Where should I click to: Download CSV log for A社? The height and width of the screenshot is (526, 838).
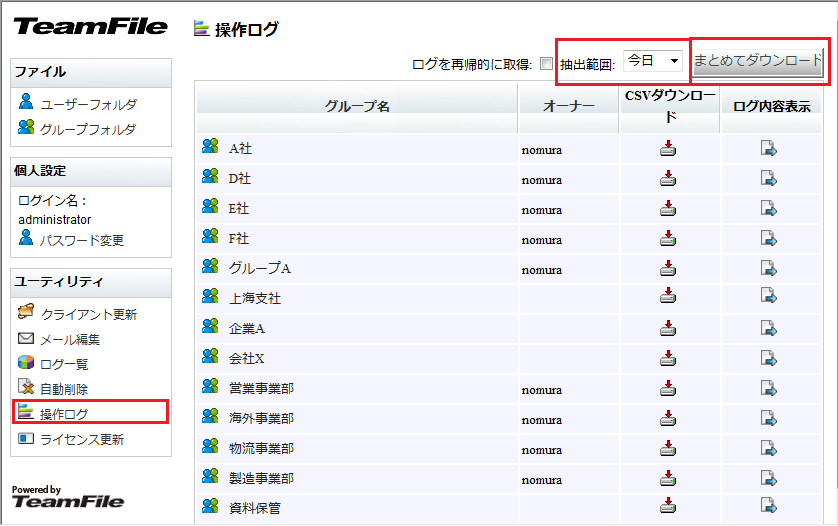(x=668, y=150)
